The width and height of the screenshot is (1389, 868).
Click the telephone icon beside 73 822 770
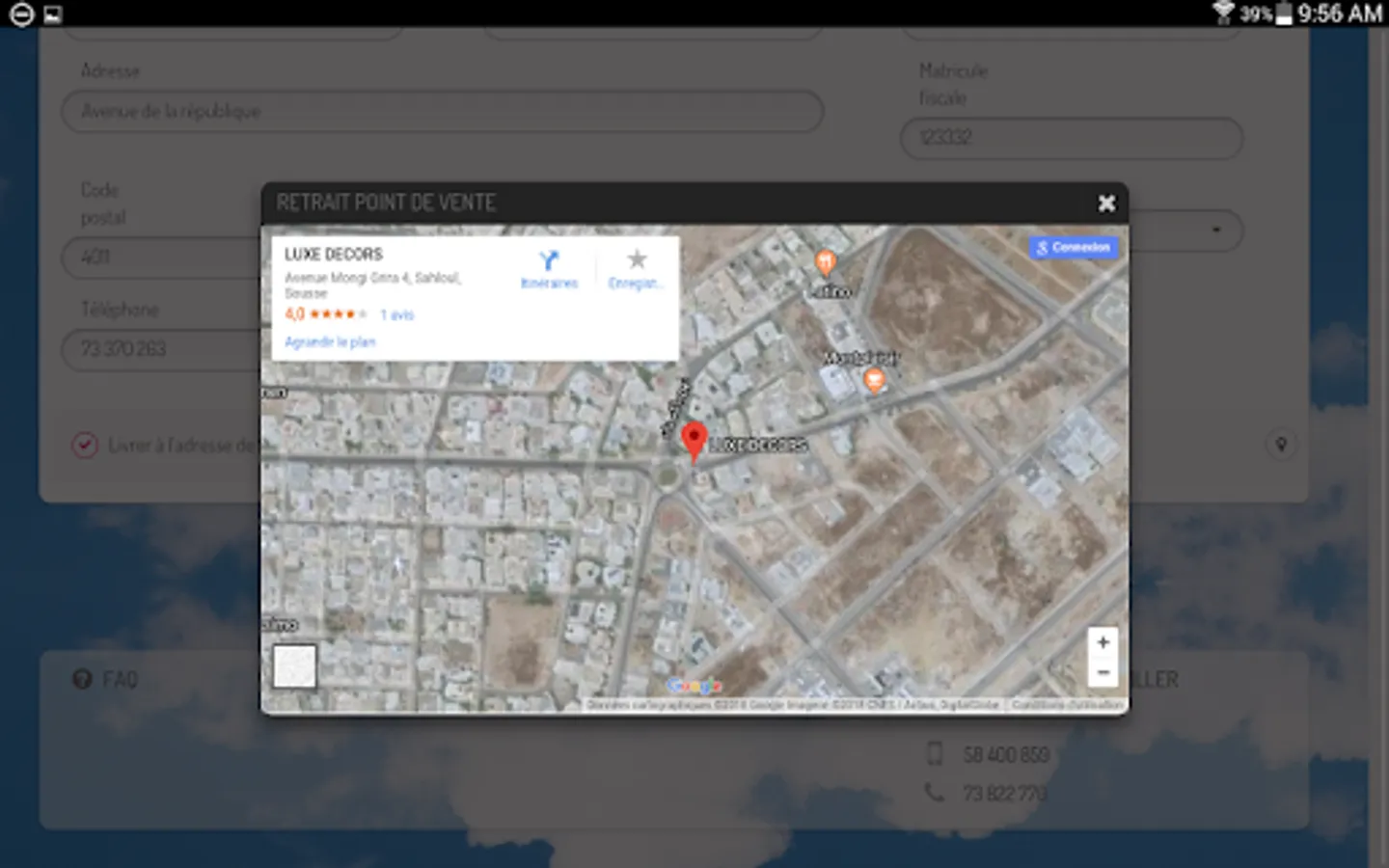click(x=934, y=793)
